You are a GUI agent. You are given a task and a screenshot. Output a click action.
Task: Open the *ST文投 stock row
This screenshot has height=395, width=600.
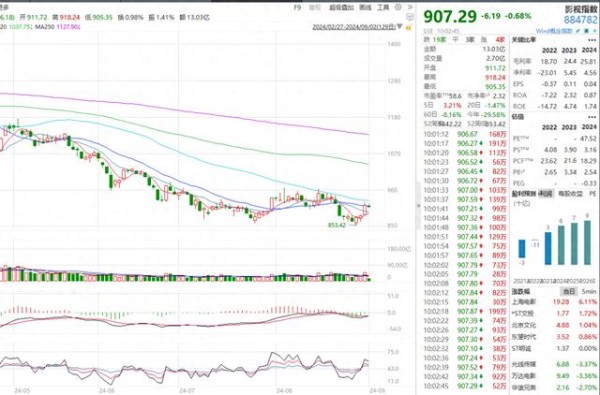(554, 313)
